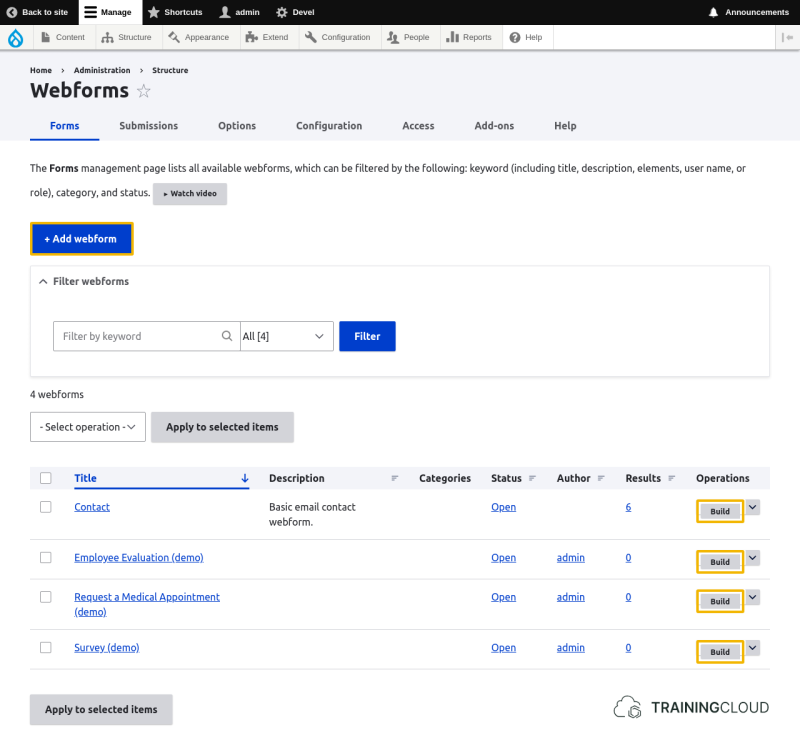800x750 pixels.
Task: Open the Structure admin menu
Action: tap(127, 37)
